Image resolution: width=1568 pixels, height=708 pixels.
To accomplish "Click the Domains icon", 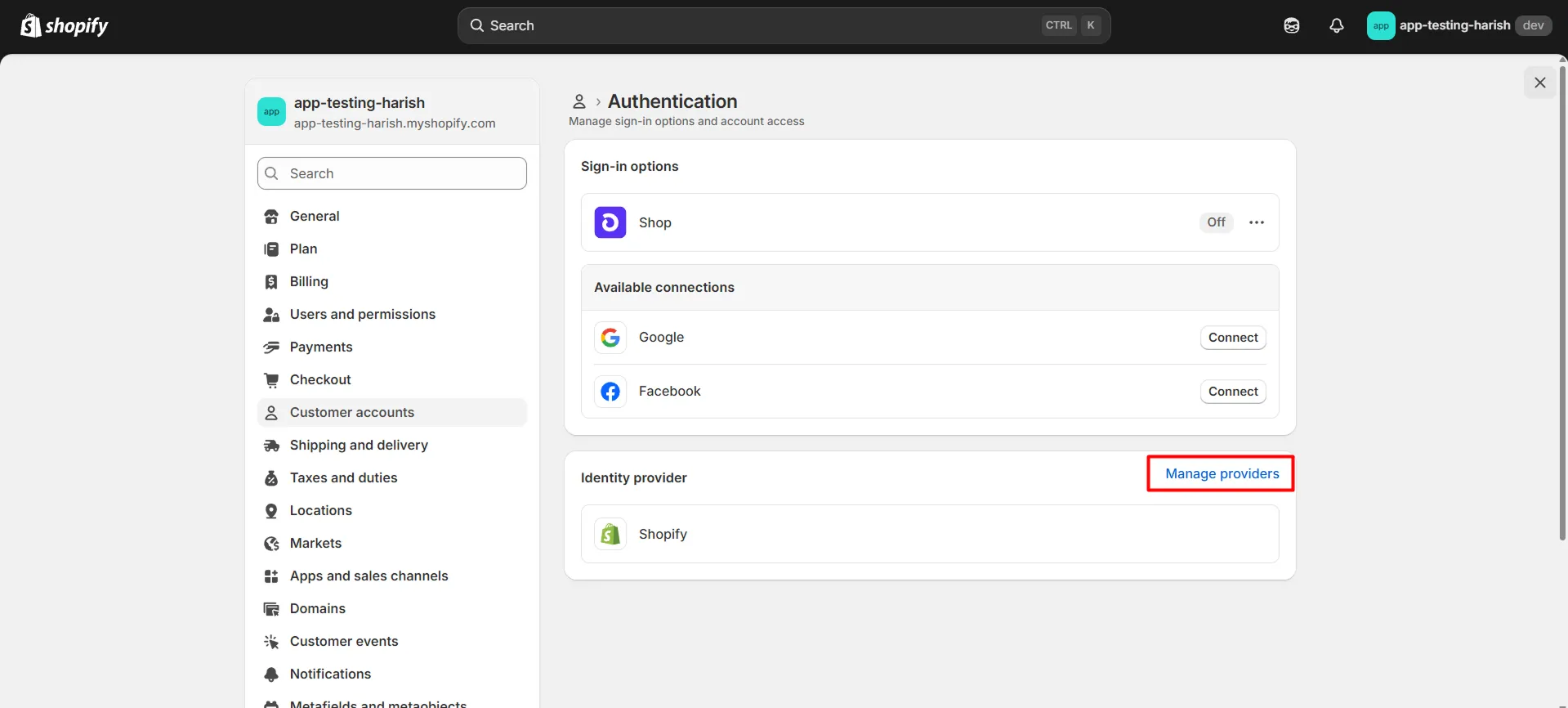I will (x=271, y=609).
